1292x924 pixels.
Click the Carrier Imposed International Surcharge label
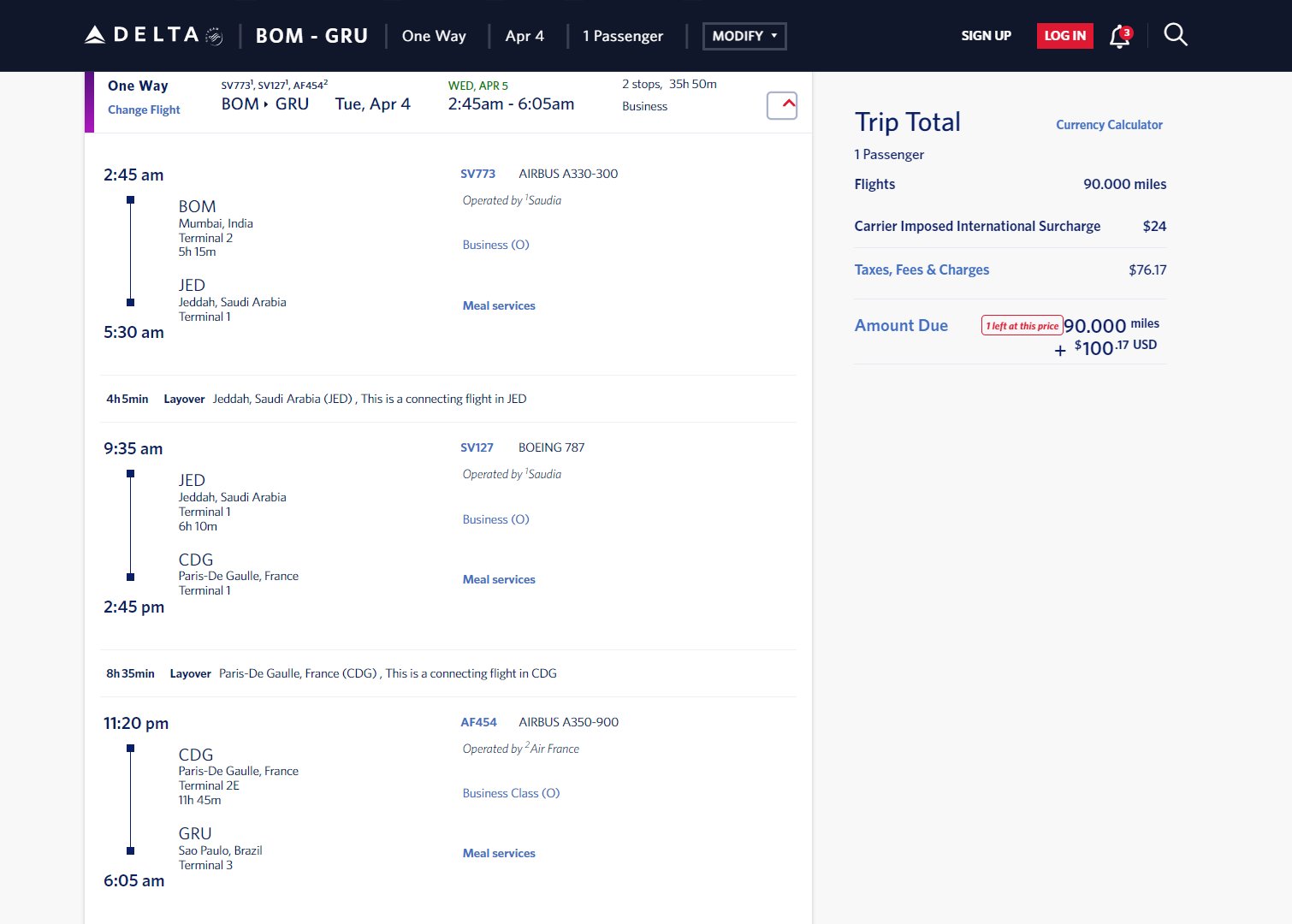pos(977,226)
